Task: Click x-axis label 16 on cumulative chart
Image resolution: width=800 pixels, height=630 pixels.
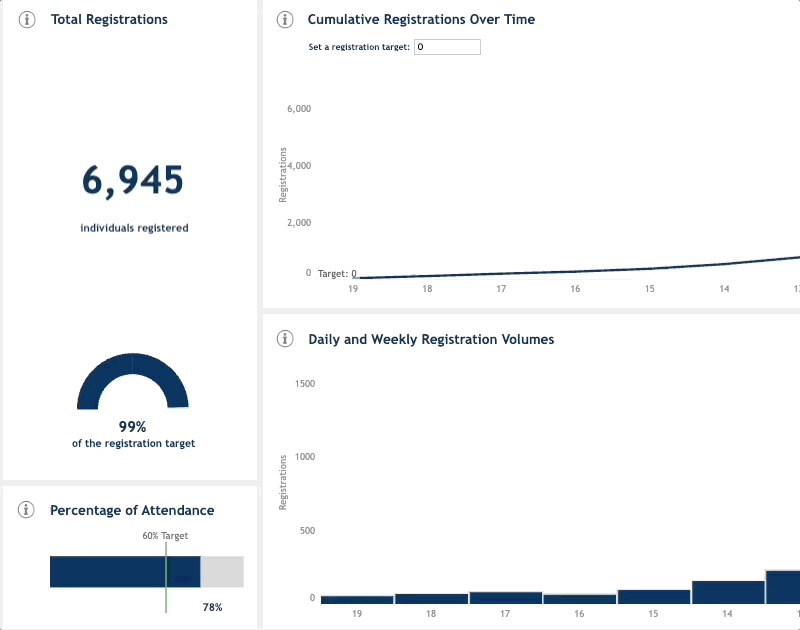Action: pos(576,289)
